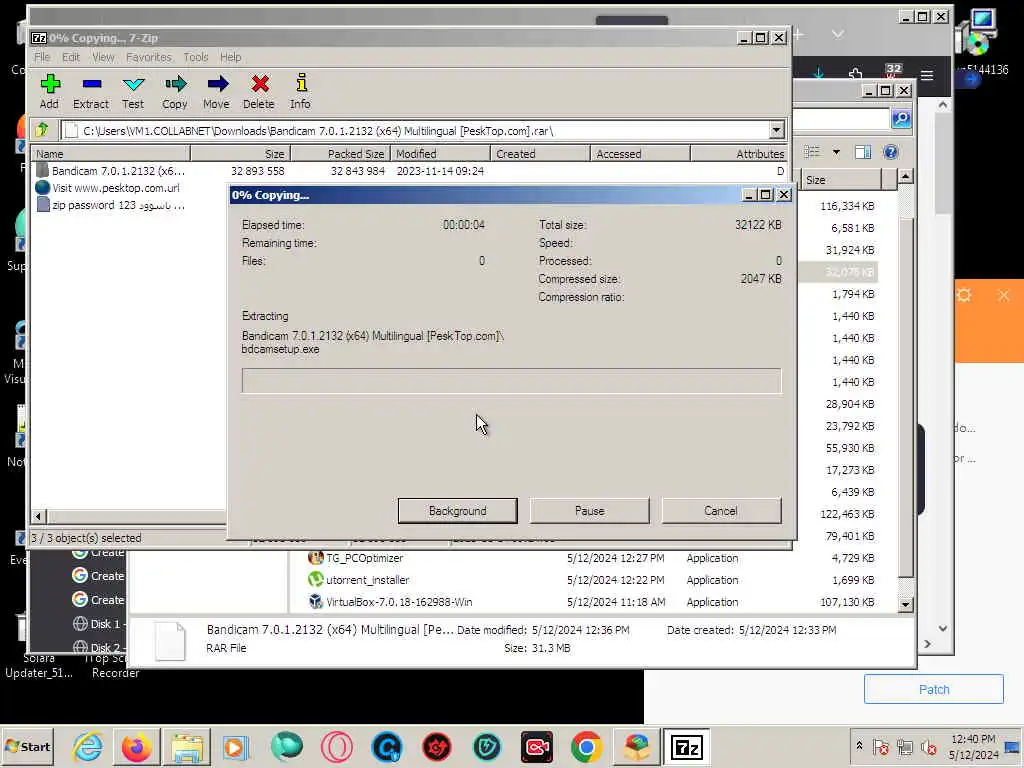Select Disk 1 in left sidebar

pyautogui.click(x=99, y=624)
